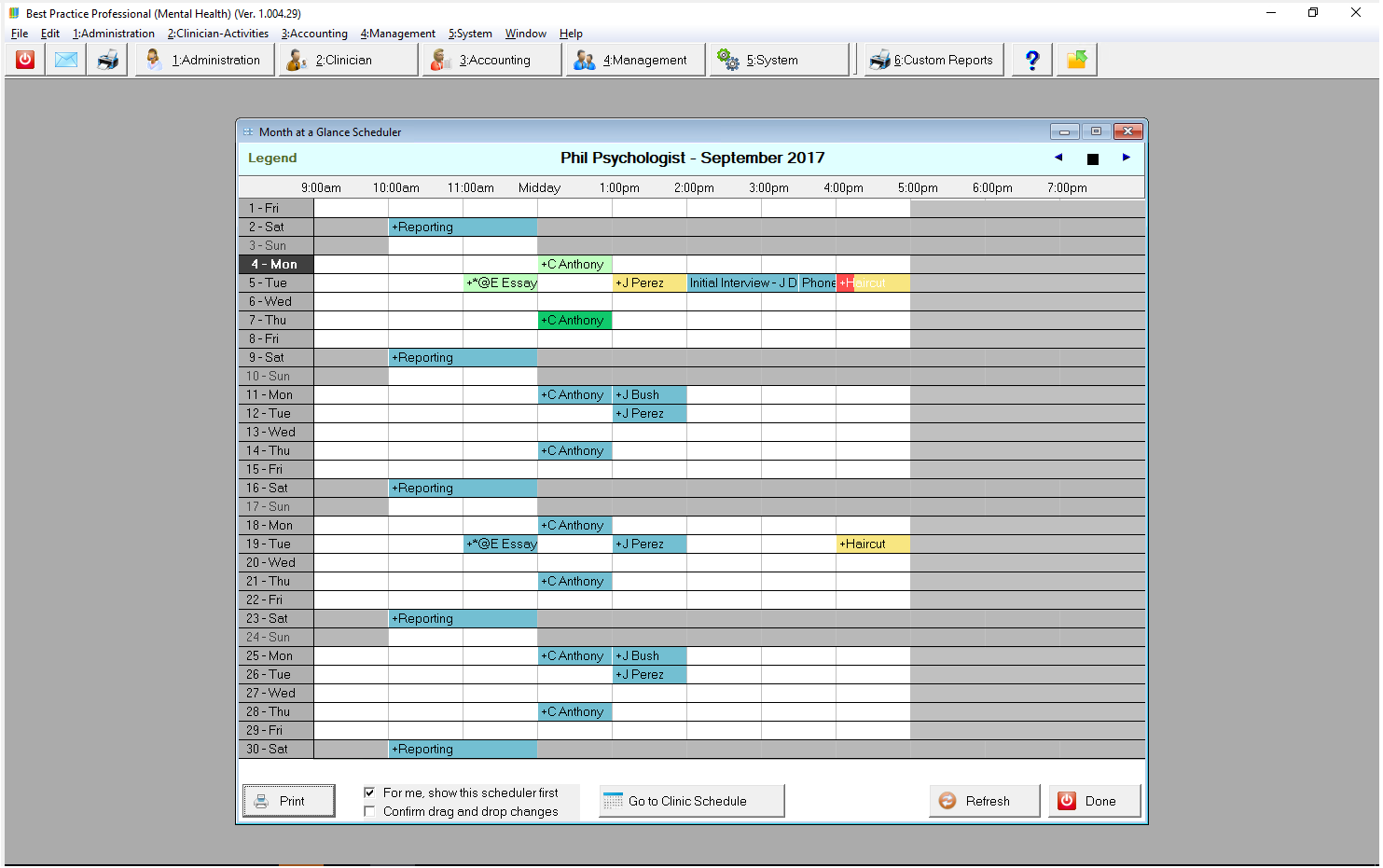Open the email envelope icon
1383x868 pixels.
point(66,60)
